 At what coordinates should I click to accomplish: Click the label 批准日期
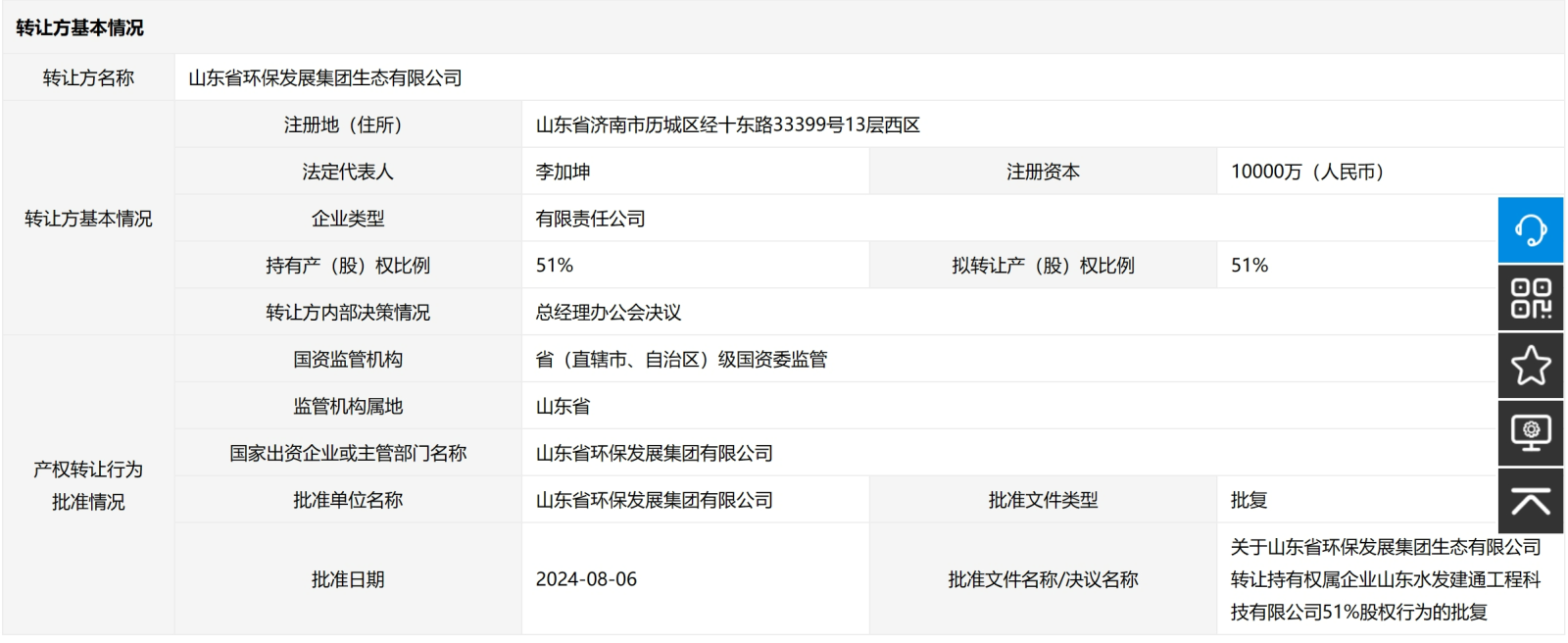(x=348, y=580)
